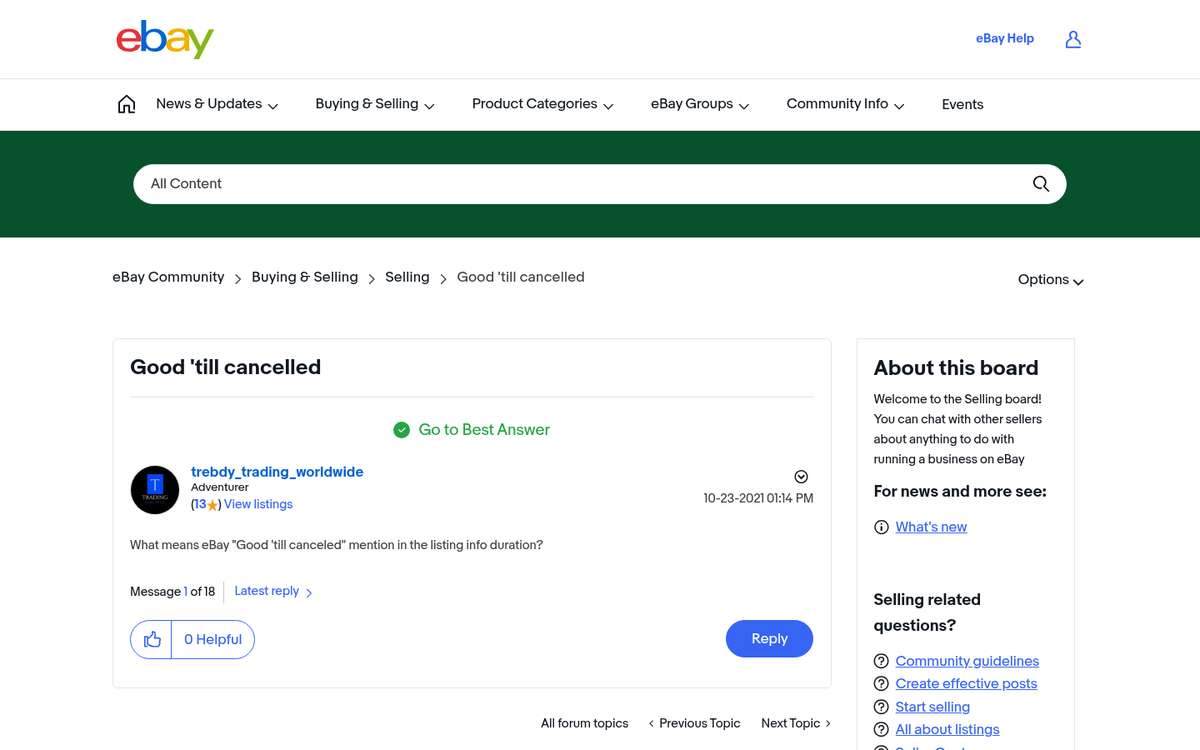This screenshot has width=1200, height=750.
Task: Click trebdy_trading_worldwide's avatar image
Action: click(155, 490)
